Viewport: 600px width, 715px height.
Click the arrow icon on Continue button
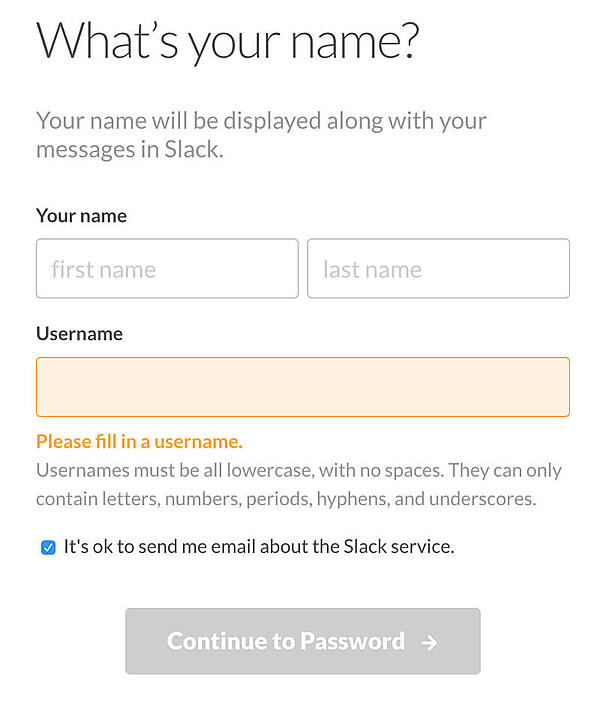429,642
